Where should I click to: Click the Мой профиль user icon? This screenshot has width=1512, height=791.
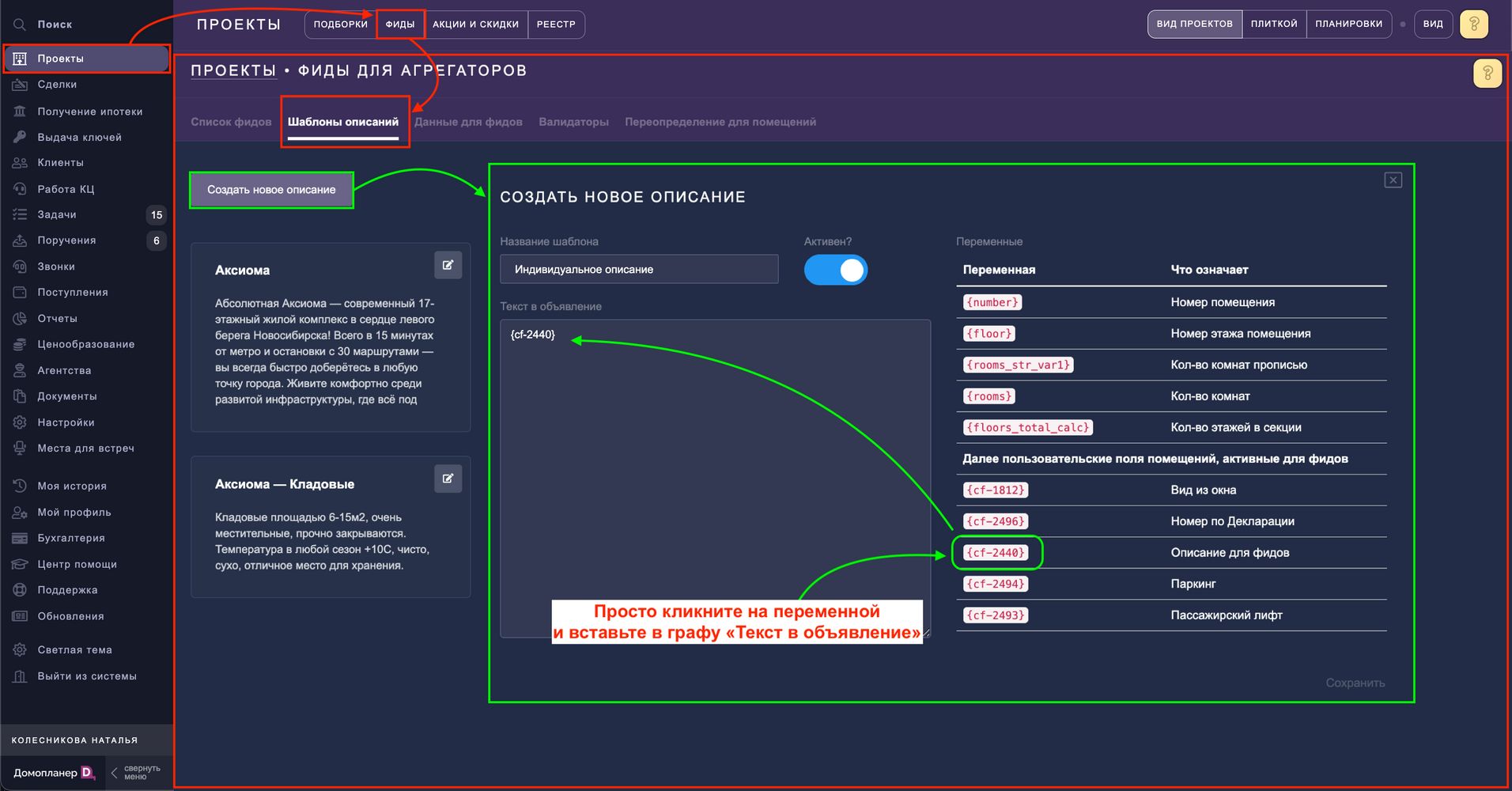pyautogui.click(x=20, y=513)
